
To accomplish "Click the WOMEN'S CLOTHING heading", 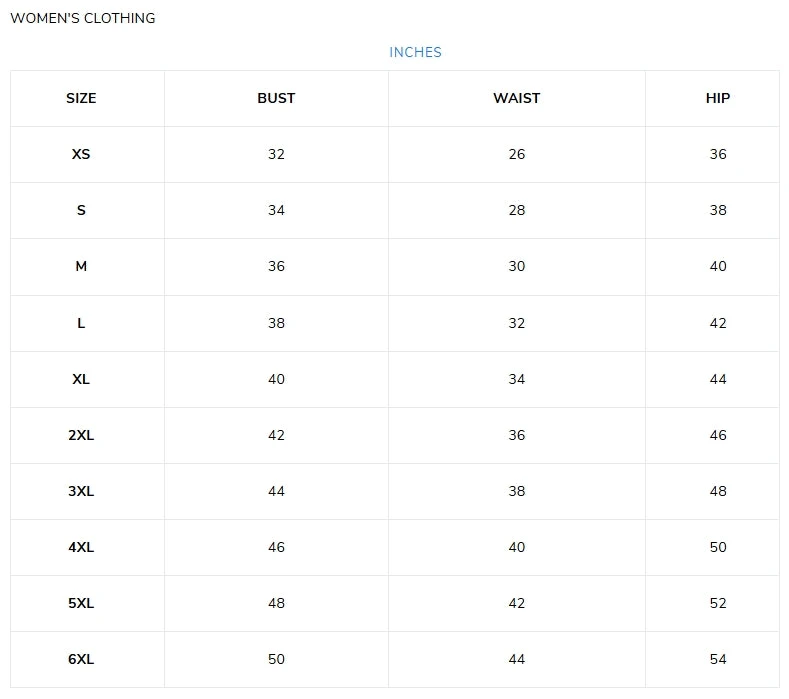I will coord(83,18).
